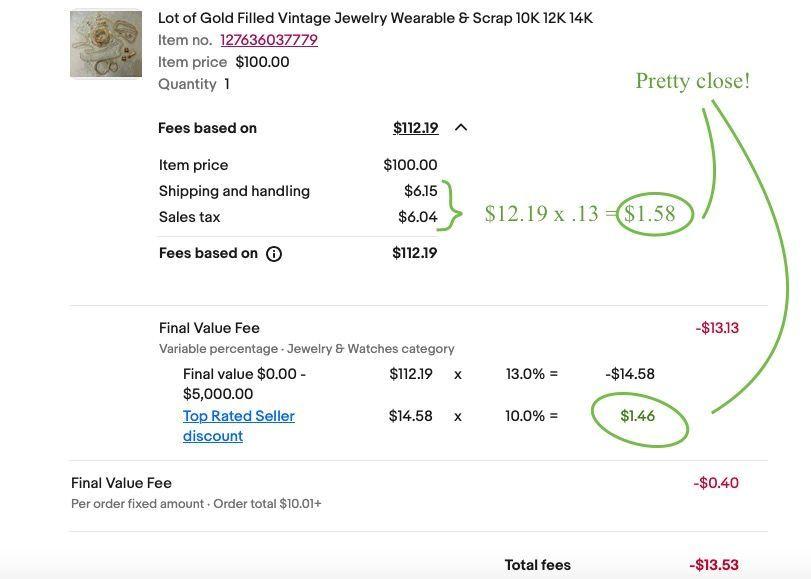Collapse the Fees based on chevron

click(461, 127)
